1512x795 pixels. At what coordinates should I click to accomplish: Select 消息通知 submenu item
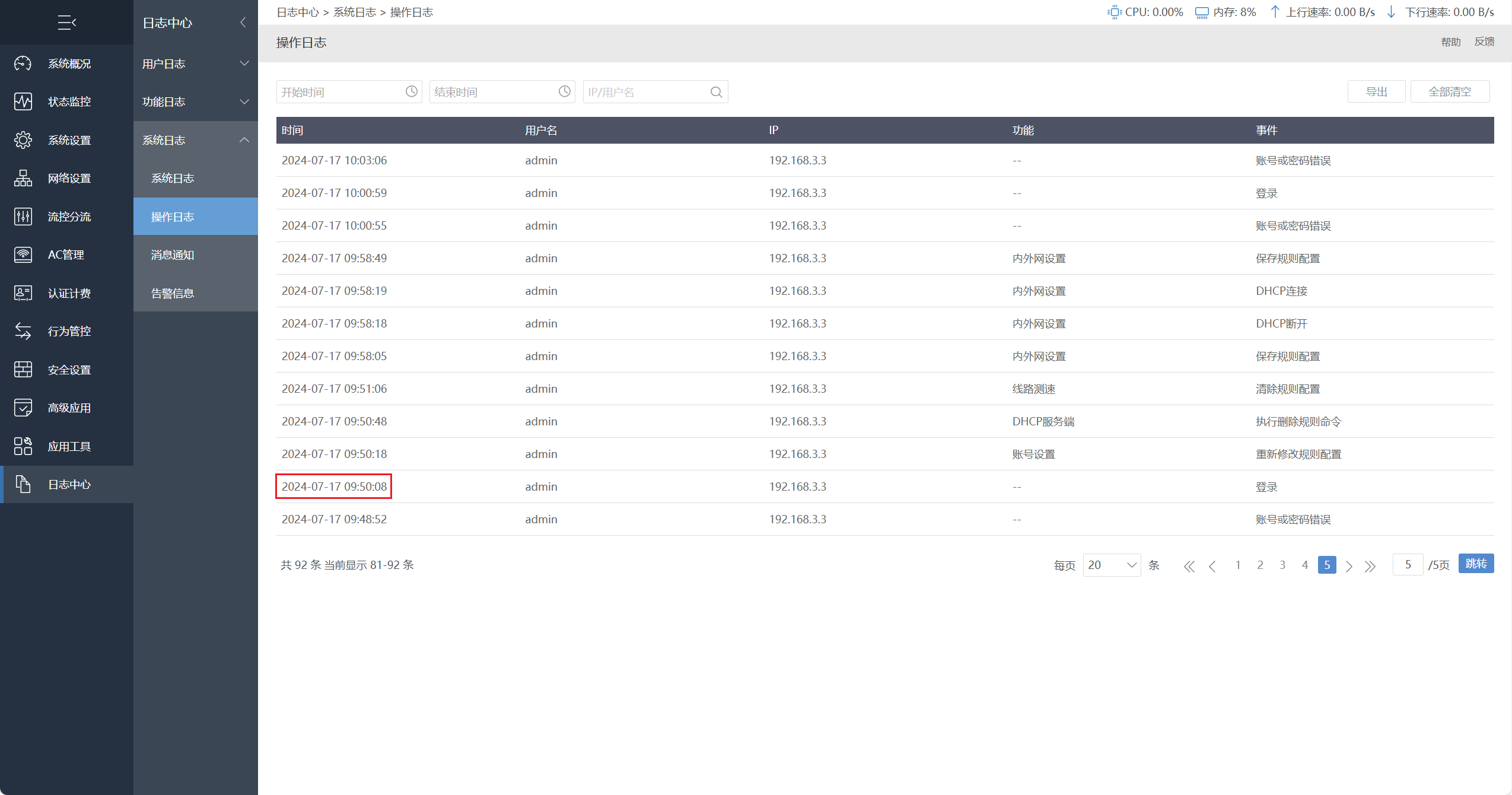click(x=196, y=255)
